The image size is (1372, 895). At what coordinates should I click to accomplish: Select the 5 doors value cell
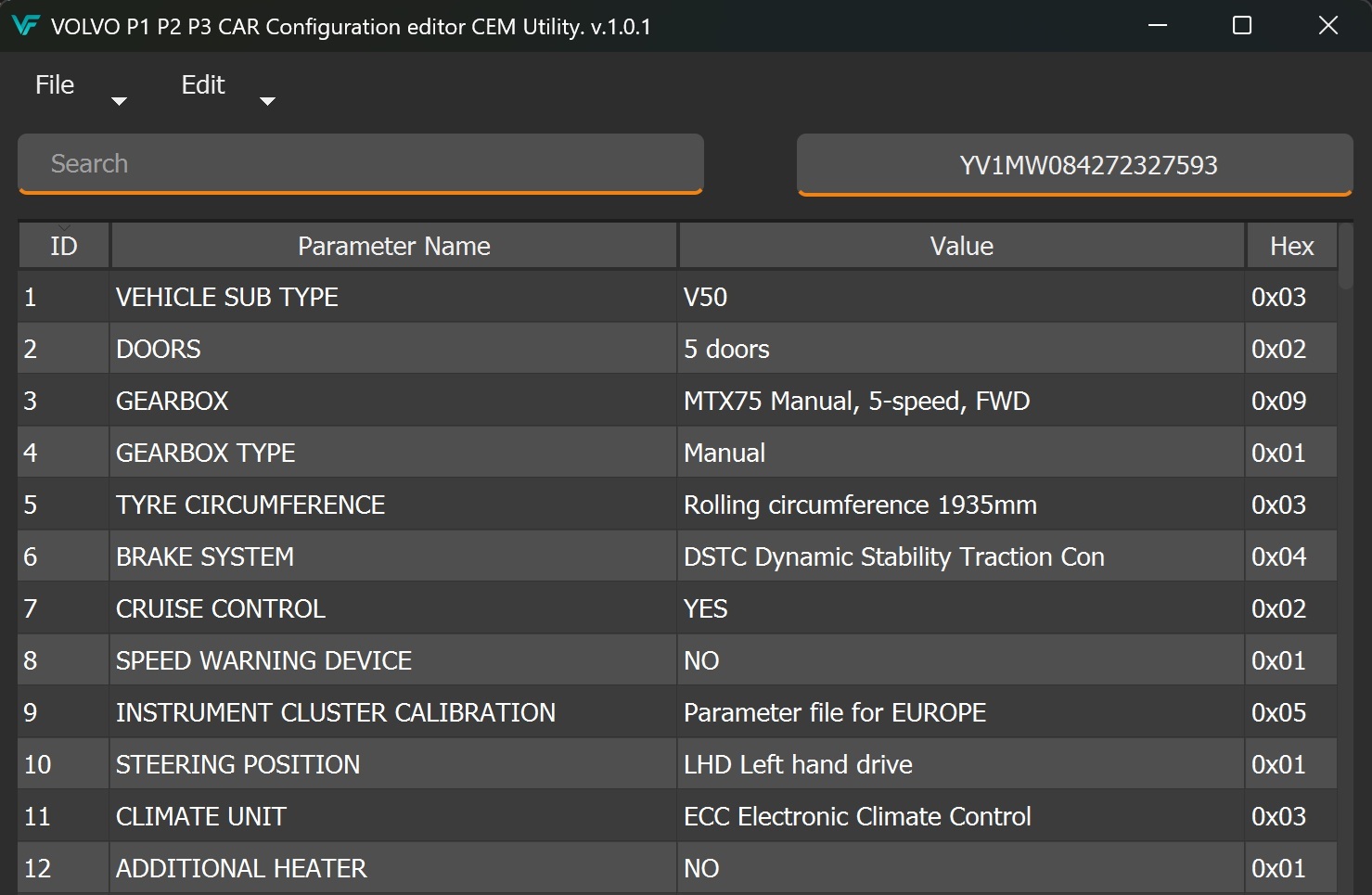click(961, 349)
